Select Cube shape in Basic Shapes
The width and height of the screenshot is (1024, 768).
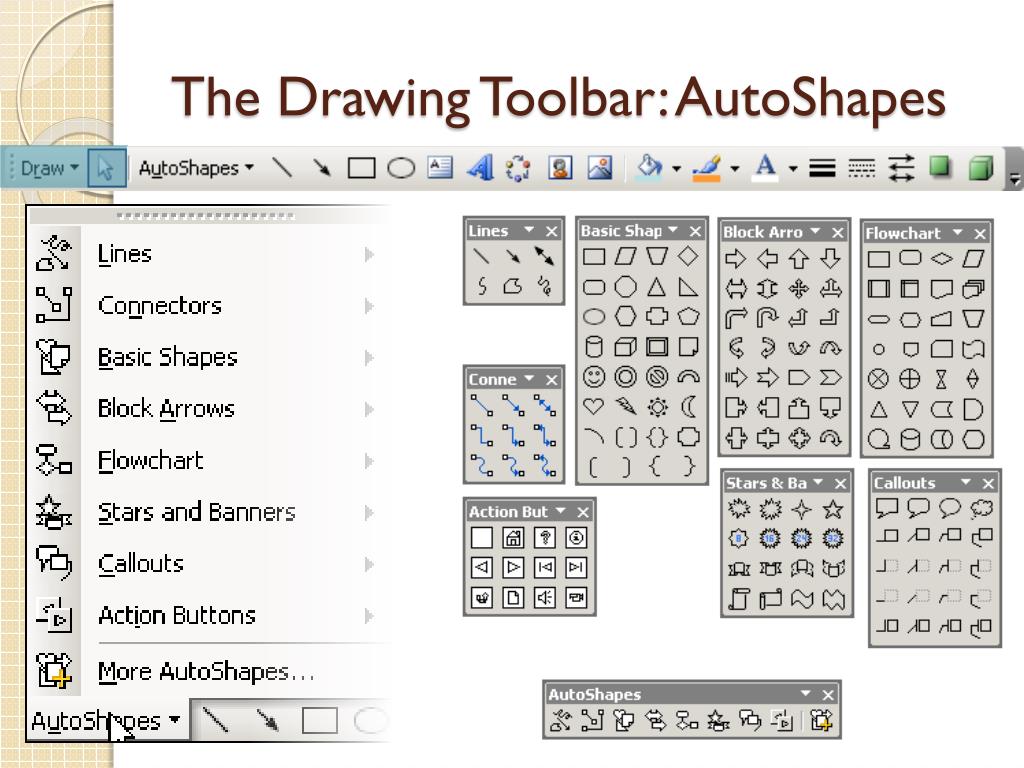(626, 347)
